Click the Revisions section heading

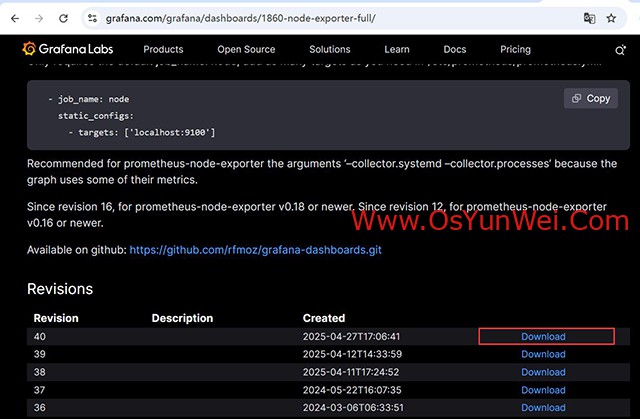point(60,289)
